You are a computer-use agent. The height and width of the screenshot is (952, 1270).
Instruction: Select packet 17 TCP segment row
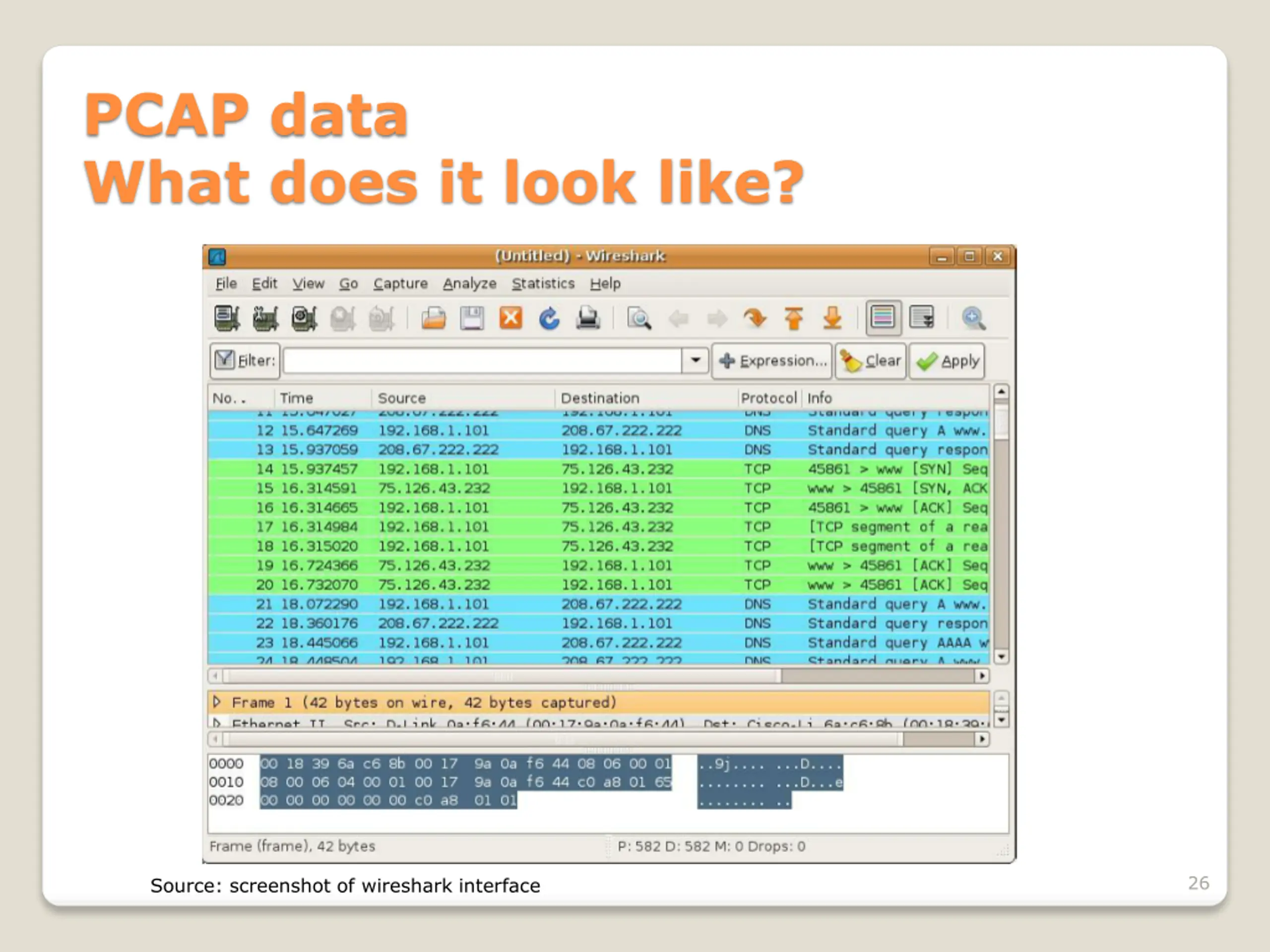[599, 527]
